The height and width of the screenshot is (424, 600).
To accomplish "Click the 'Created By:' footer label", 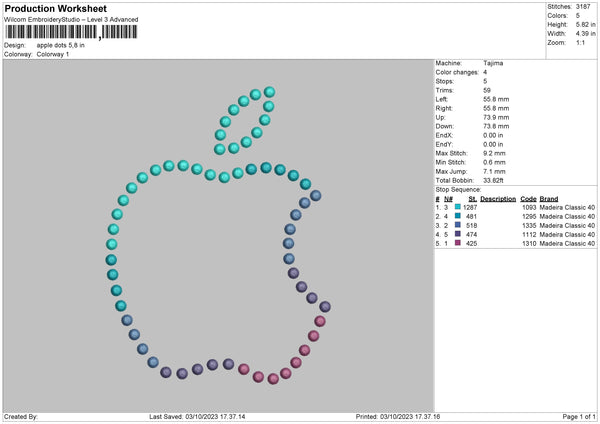I will pos(21,416).
